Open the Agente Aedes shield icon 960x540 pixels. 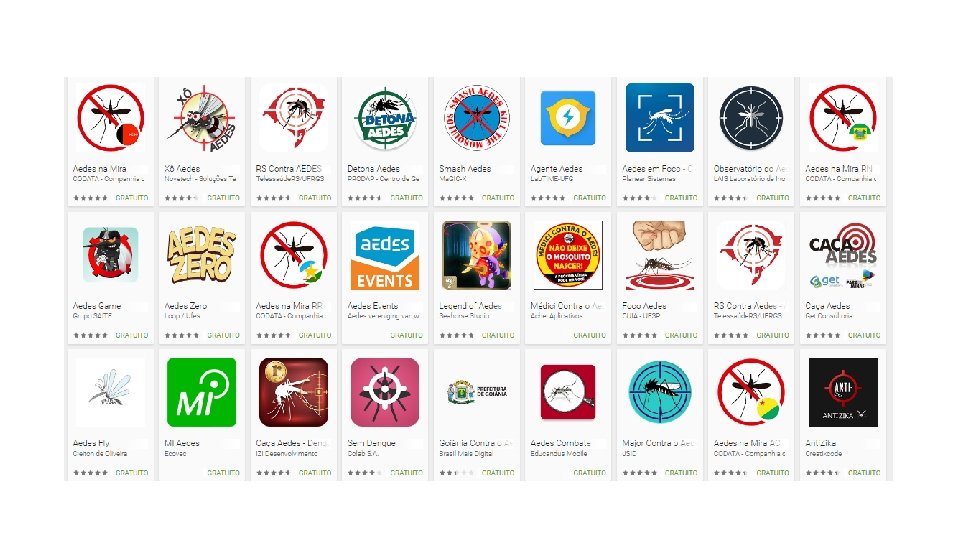(568, 118)
